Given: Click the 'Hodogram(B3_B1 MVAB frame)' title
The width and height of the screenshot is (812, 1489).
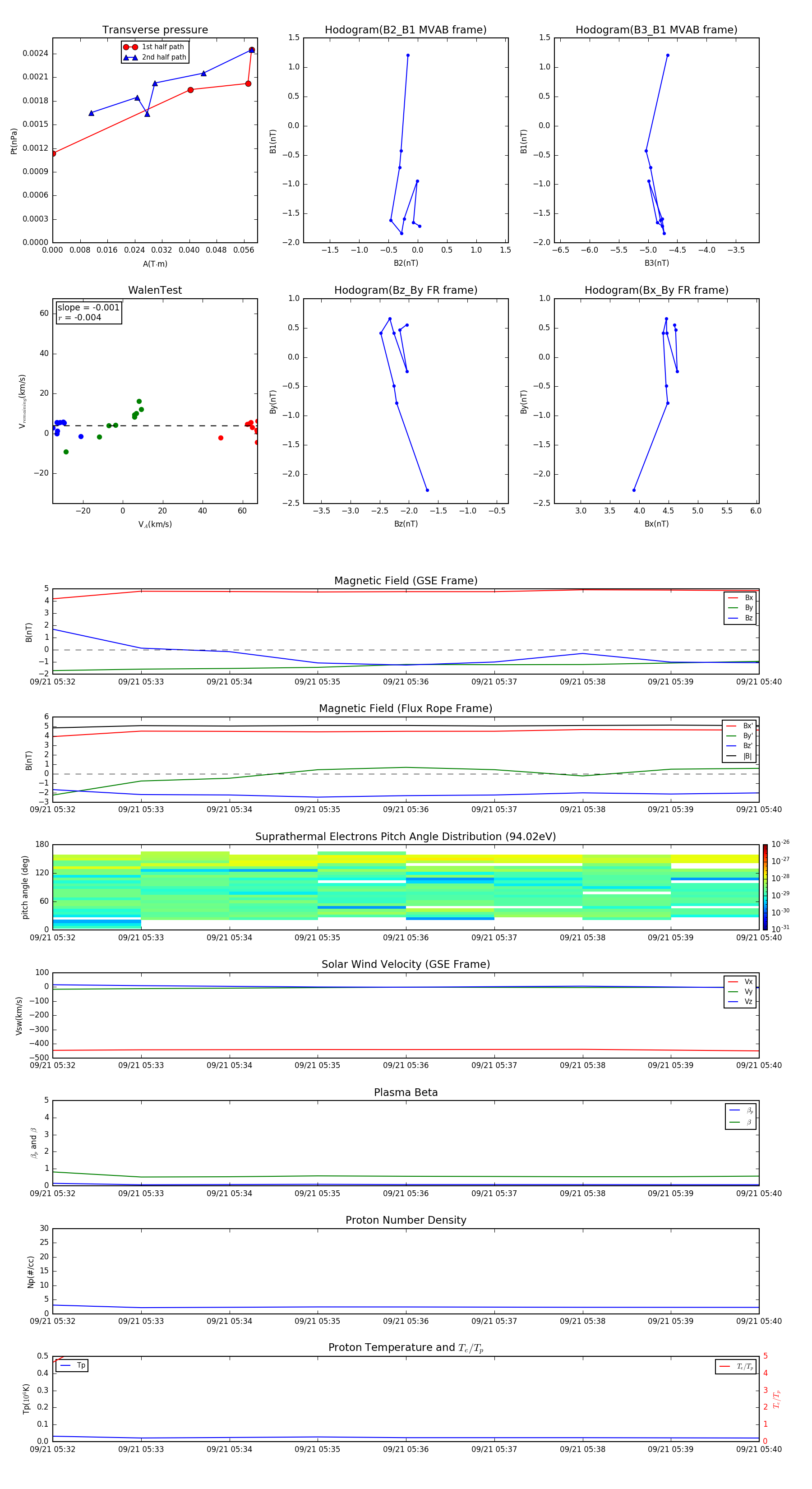Looking at the screenshot, I should [x=656, y=30].
